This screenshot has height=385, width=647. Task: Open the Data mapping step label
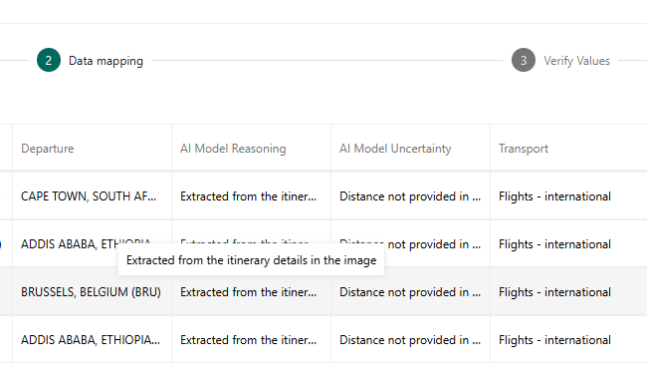click(x=106, y=61)
